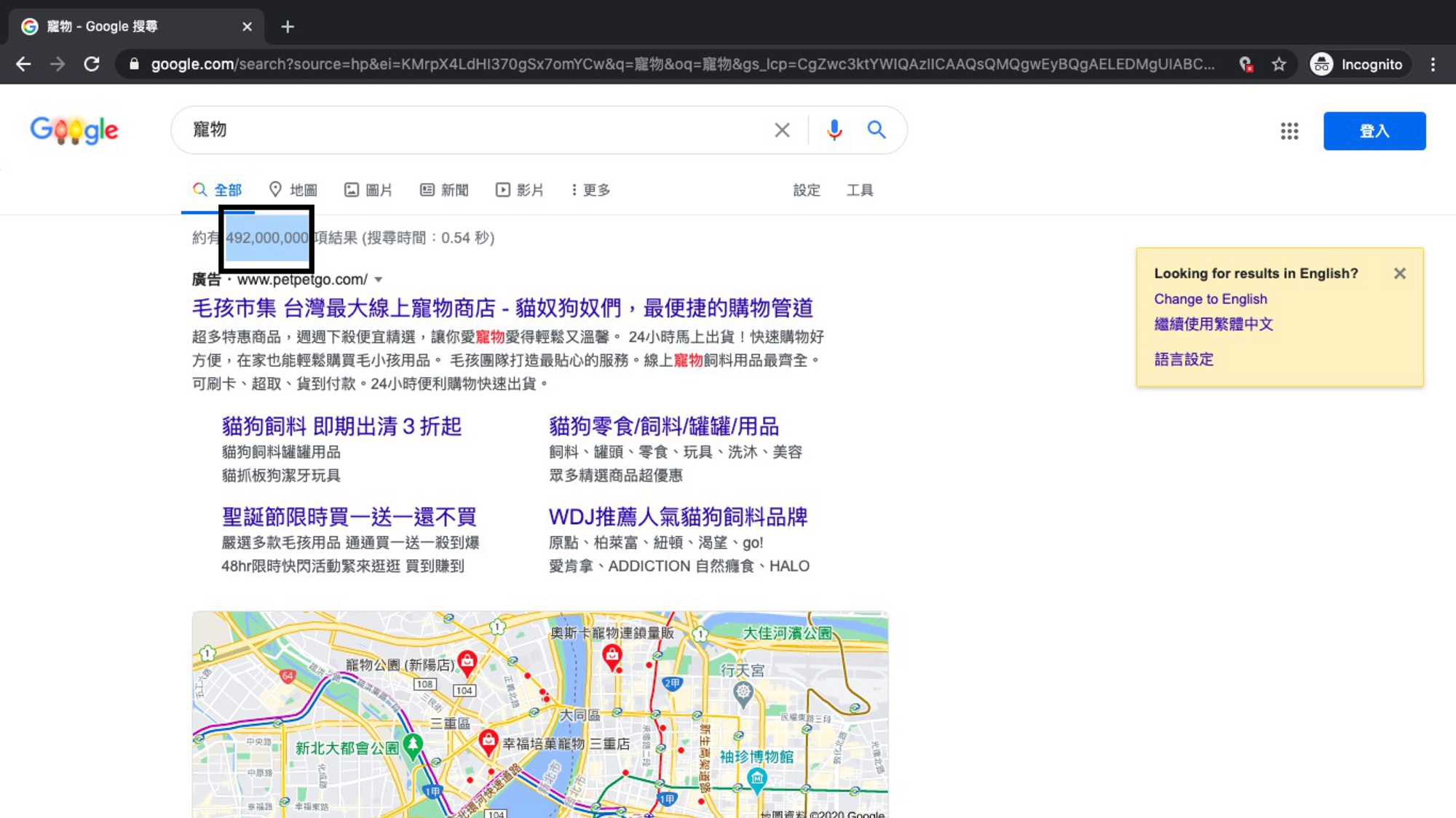Reload the page
Screen dimensions: 1456x818
click(x=92, y=64)
